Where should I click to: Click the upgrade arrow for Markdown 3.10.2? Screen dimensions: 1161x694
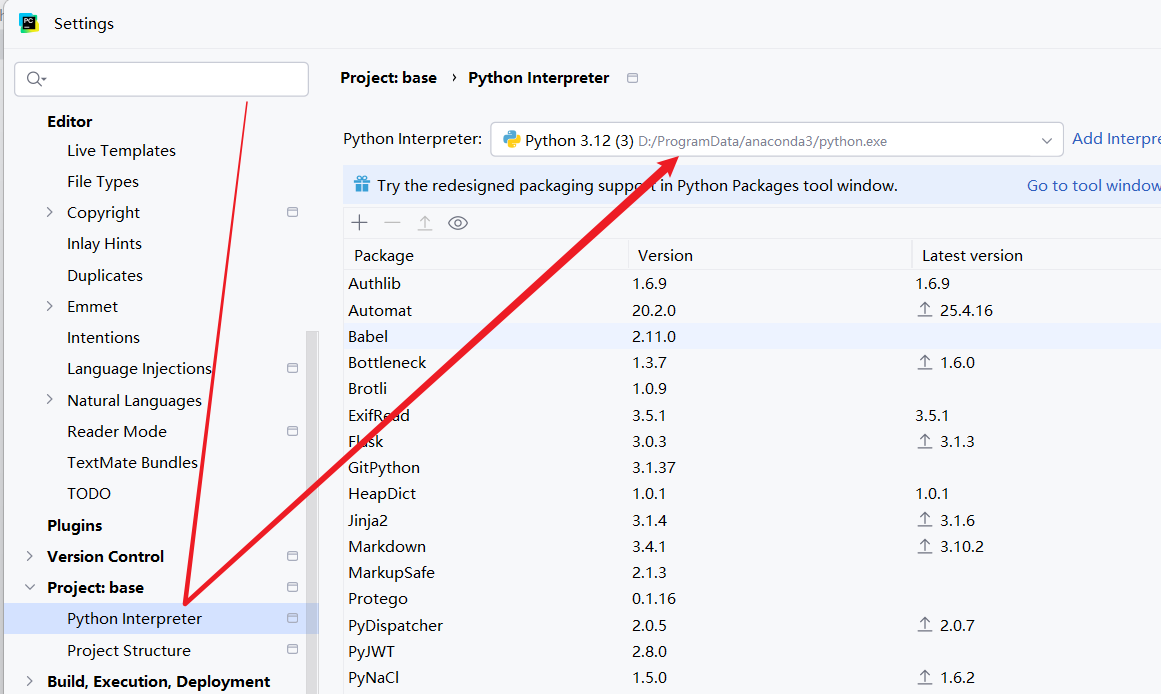pyautogui.click(x=925, y=546)
